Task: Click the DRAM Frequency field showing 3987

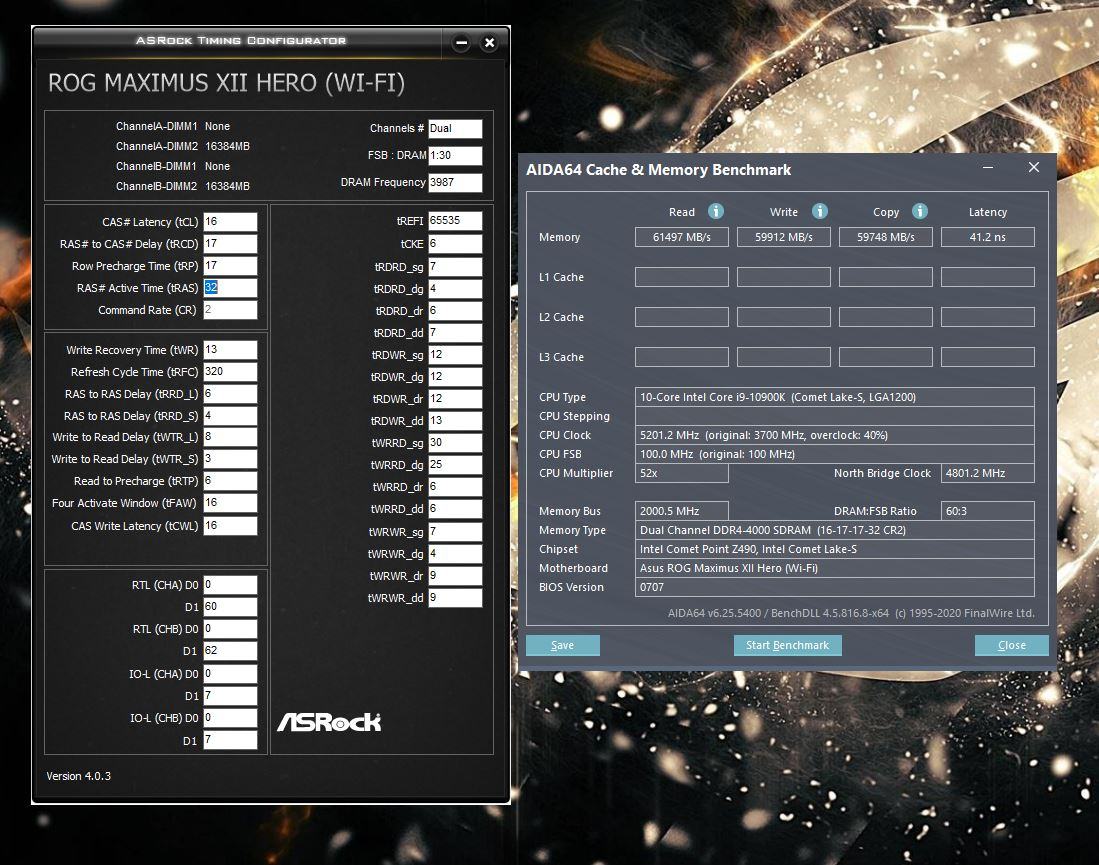Action: [455, 182]
